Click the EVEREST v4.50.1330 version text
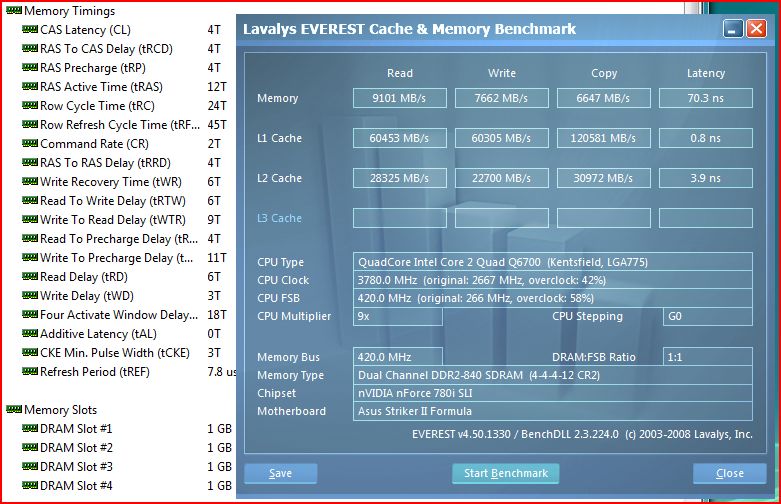 coord(582,434)
